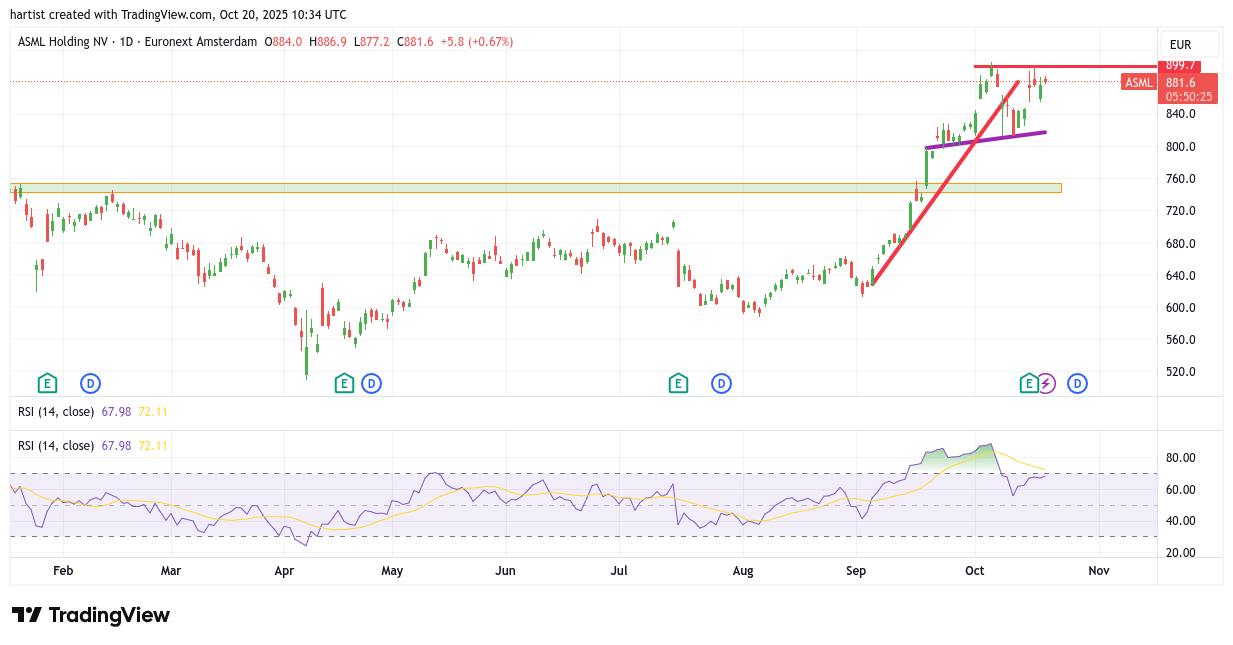This screenshot has height=645, width=1233.
Task: Click the mid-July earnings marker
Action: tap(678, 383)
